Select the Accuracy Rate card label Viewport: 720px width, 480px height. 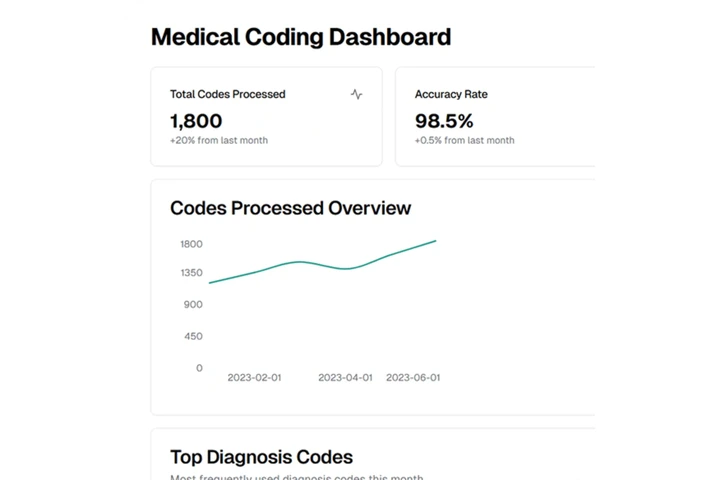tap(451, 94)
